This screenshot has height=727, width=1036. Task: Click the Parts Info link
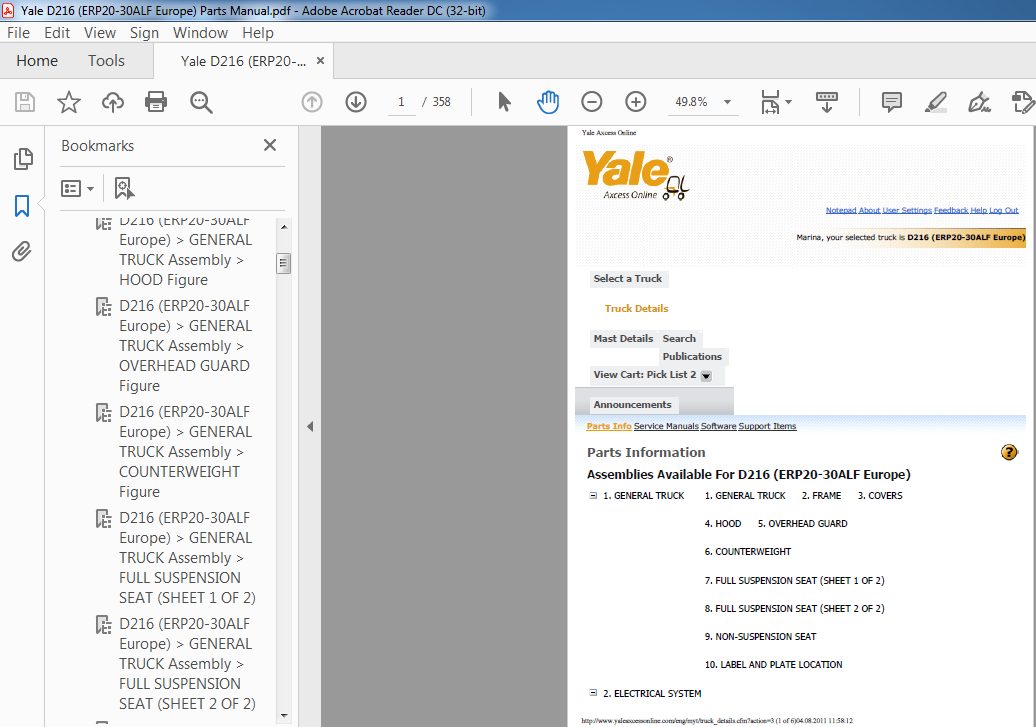pyautogui.click(x=609, y=426)
